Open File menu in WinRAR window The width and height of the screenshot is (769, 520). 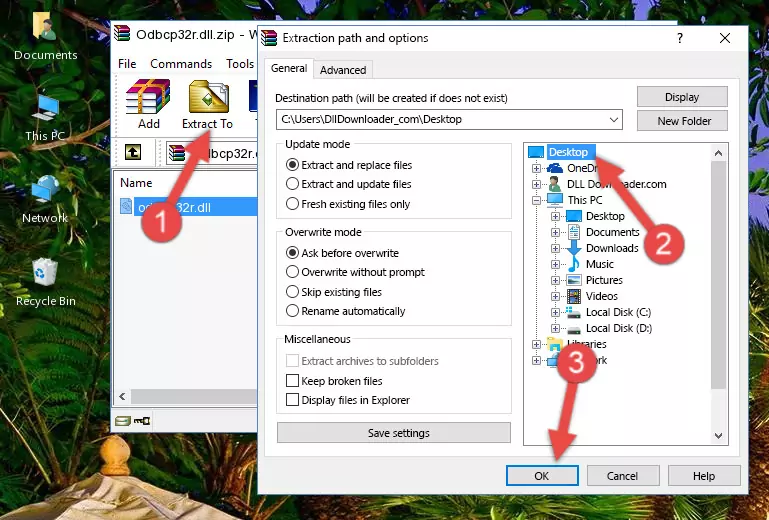click(127, 64)
